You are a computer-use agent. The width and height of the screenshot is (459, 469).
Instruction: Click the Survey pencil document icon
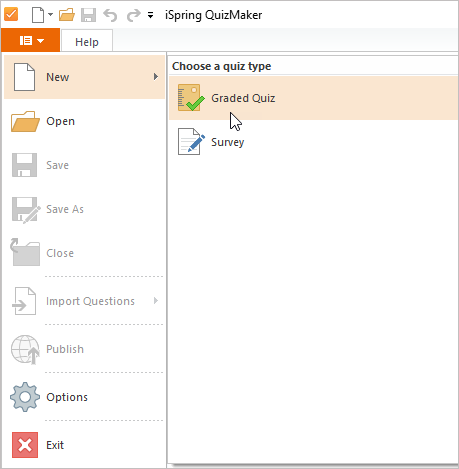click(x=191, y=142)
